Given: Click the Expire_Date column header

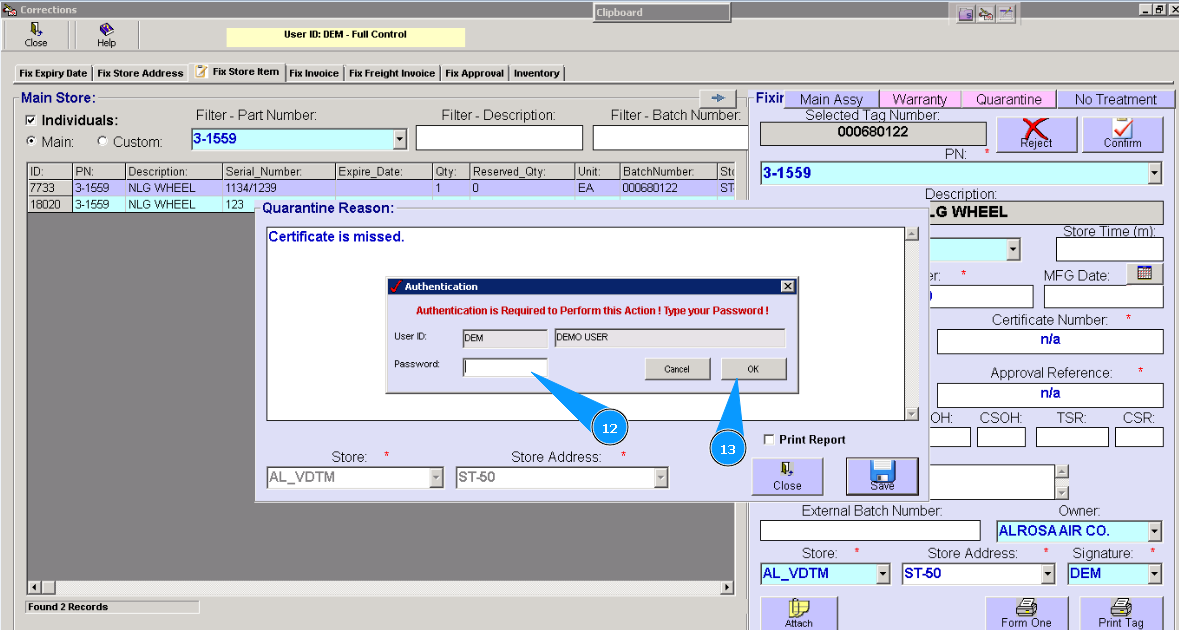Looking at the screenshot, I should point(383,171).
